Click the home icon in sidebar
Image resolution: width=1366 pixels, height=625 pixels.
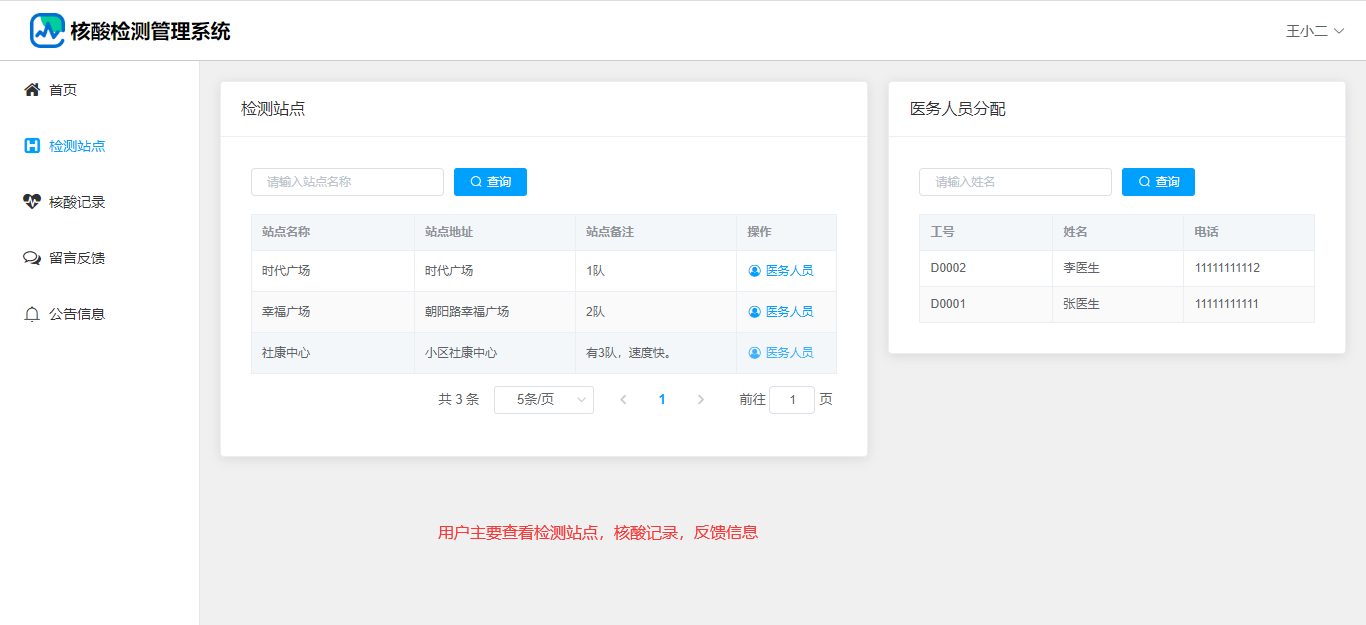click(32, 90)
